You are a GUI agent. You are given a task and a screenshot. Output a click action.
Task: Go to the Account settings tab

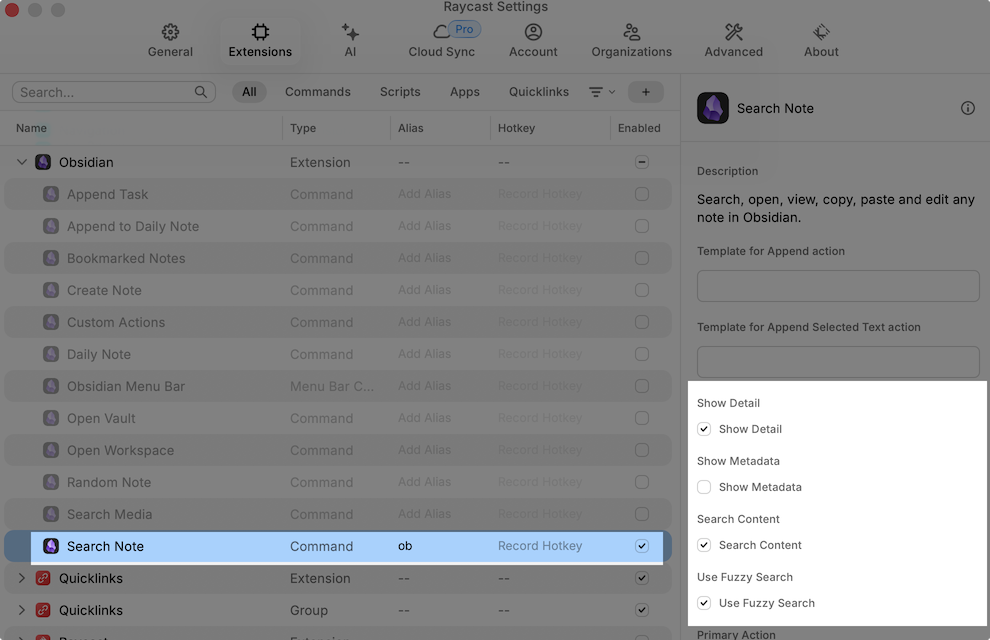(533, 41)
